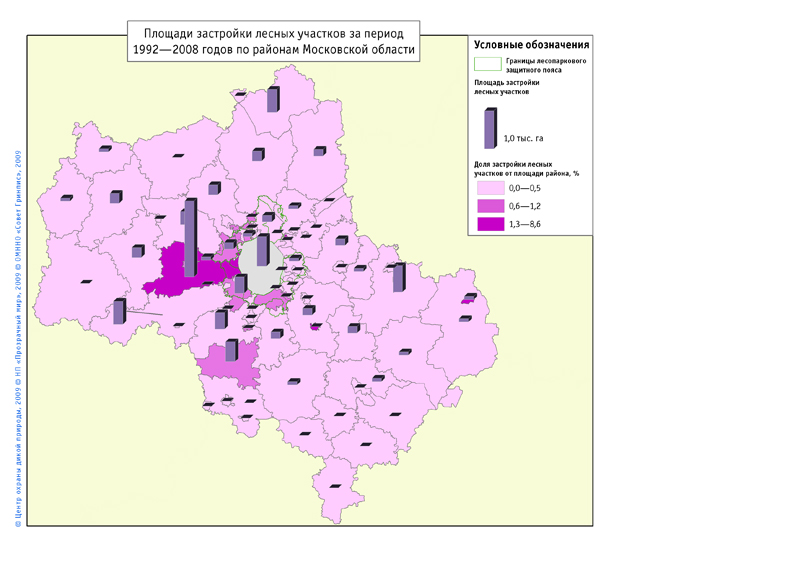Click the small dark magenta spot in the east
The width and height of the screenshot is (800, 566).
pos(466,299)
